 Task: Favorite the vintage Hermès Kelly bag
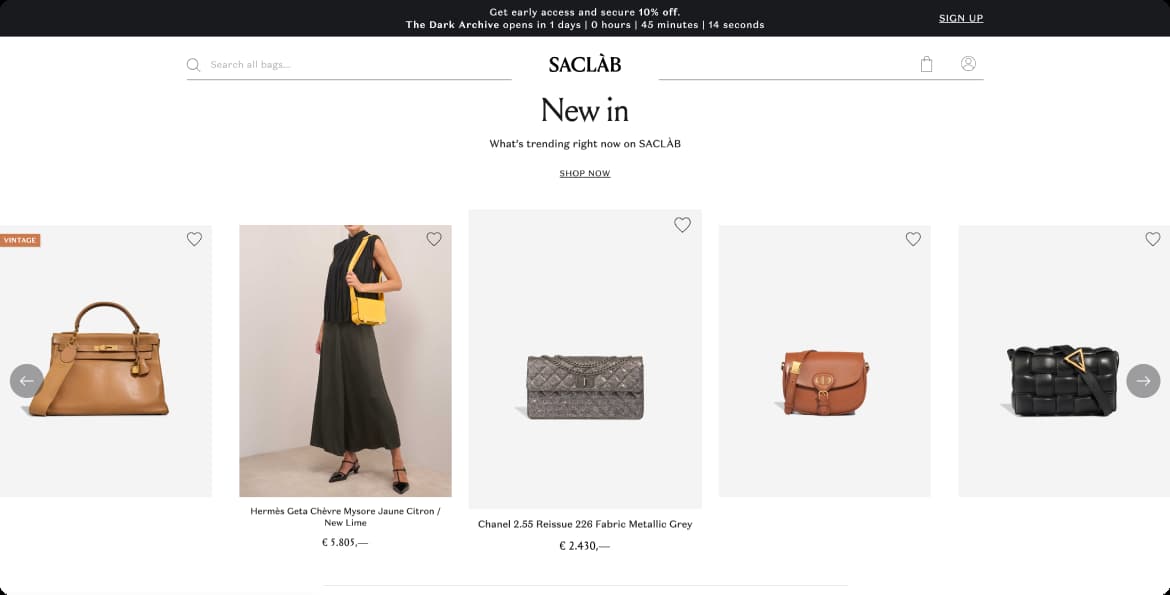pos(194,239)
